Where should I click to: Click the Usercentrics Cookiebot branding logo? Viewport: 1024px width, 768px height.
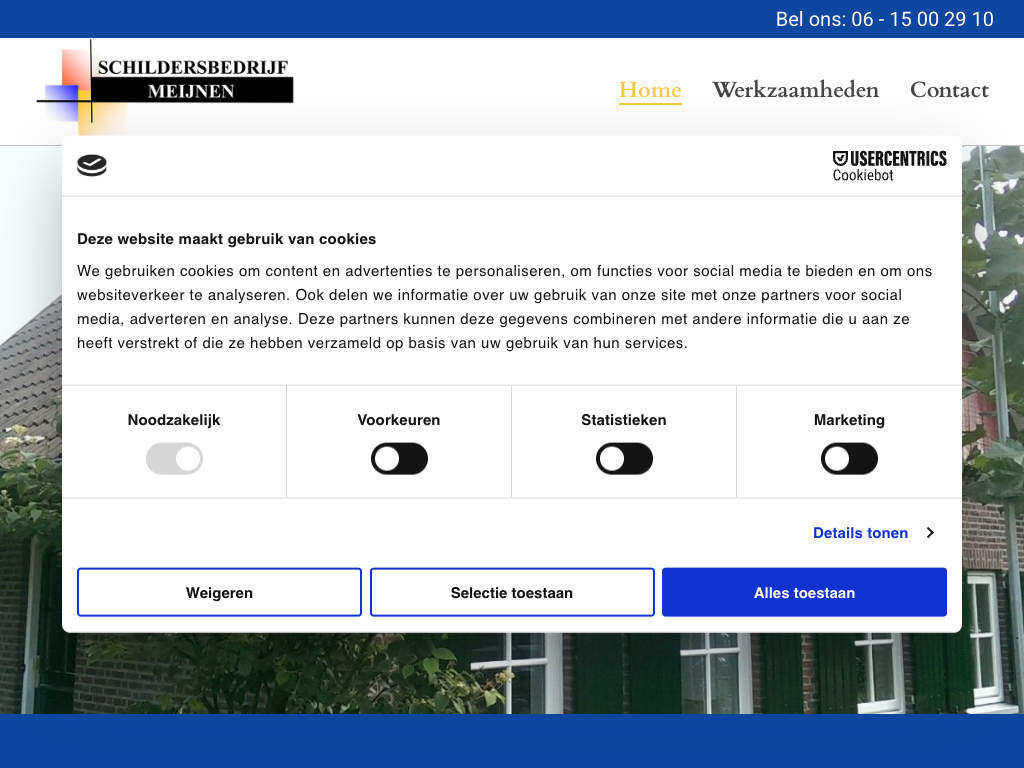(x=889, y=165)
